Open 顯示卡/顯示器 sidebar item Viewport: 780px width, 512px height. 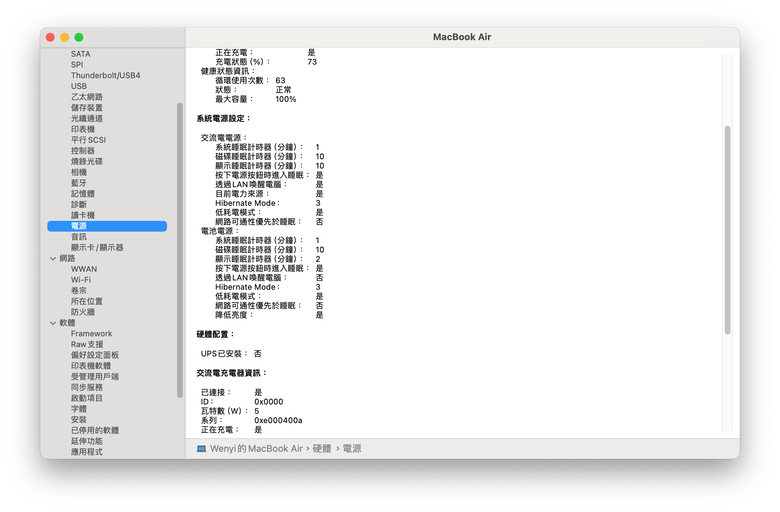(x=97, y=248)
